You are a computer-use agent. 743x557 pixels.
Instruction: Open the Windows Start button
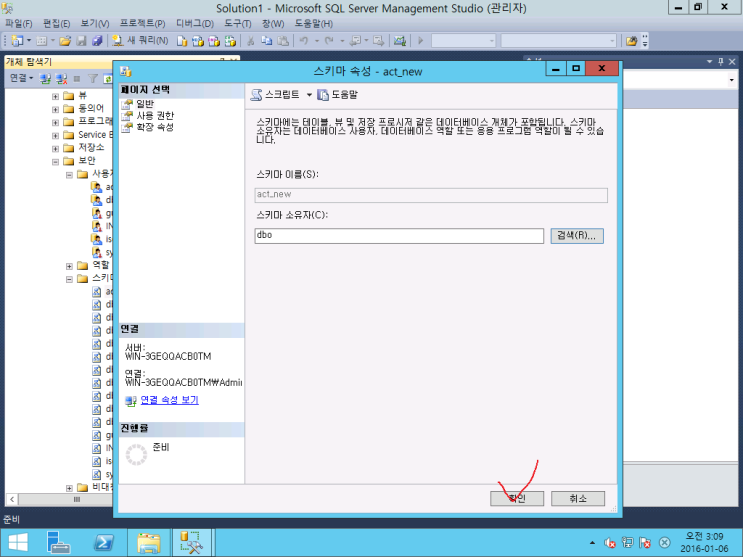tap(18, 543)
